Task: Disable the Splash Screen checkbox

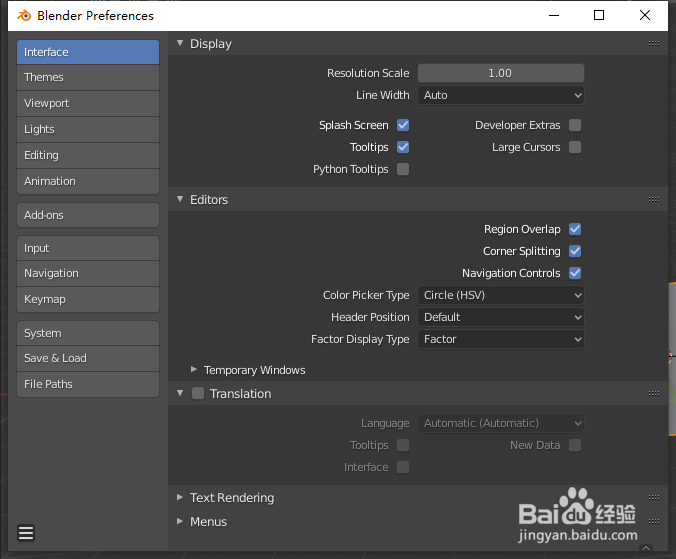Action: point(403,125)
